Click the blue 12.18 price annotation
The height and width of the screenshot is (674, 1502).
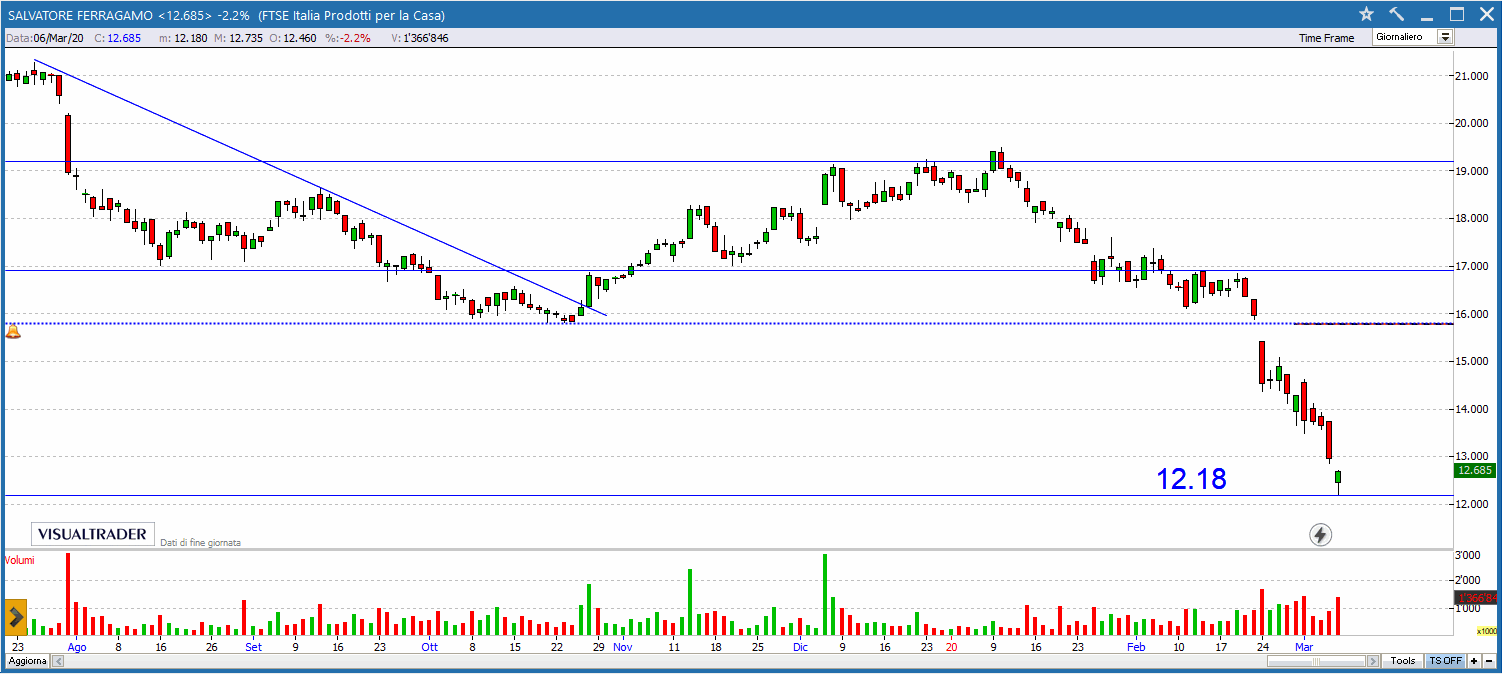click(x=1191, y=479)
